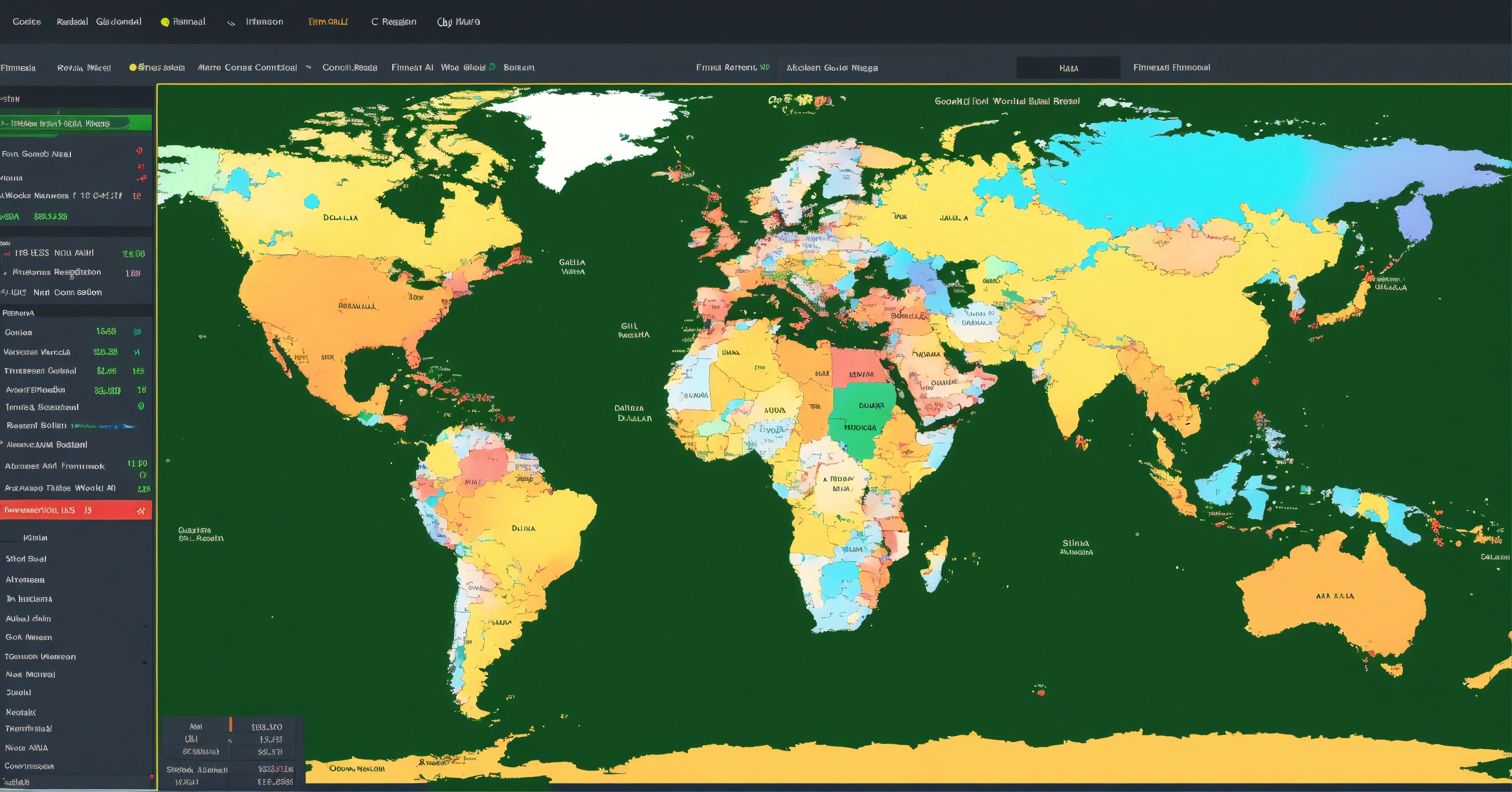Click the refresh icon next to Reagan
This screenshot has height=792, width=1512.
pos(375,22)
